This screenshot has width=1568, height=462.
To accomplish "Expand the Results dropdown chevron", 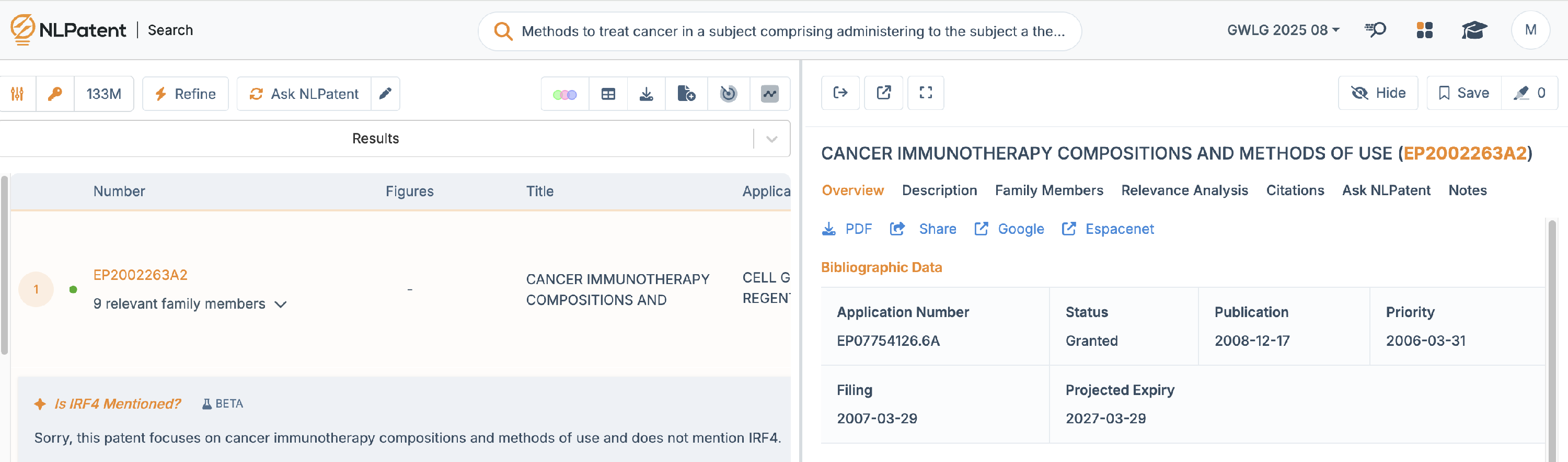I will pyautogui.click(x=771, y=139).
